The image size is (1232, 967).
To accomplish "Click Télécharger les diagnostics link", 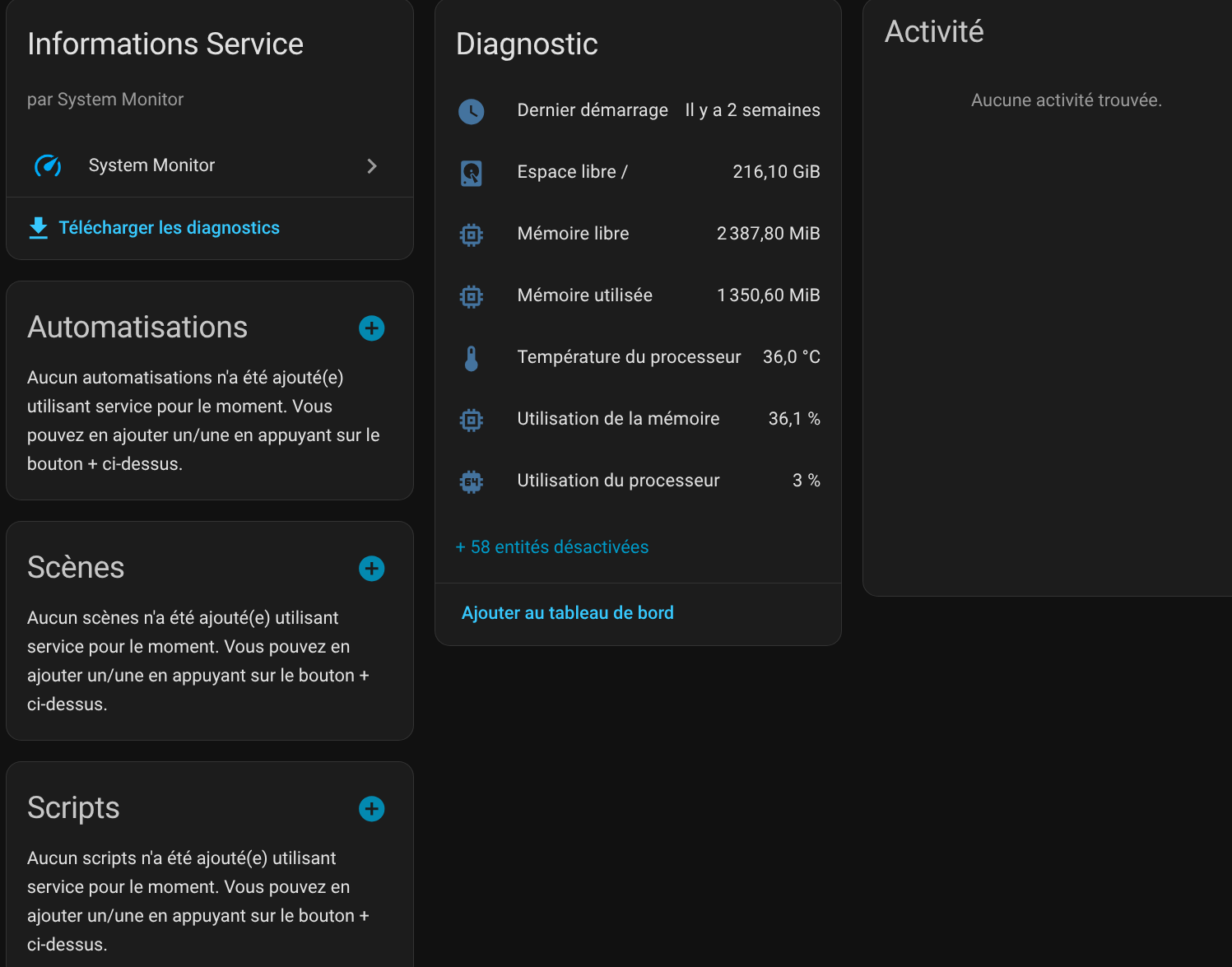I will click(x=169, y=228).
